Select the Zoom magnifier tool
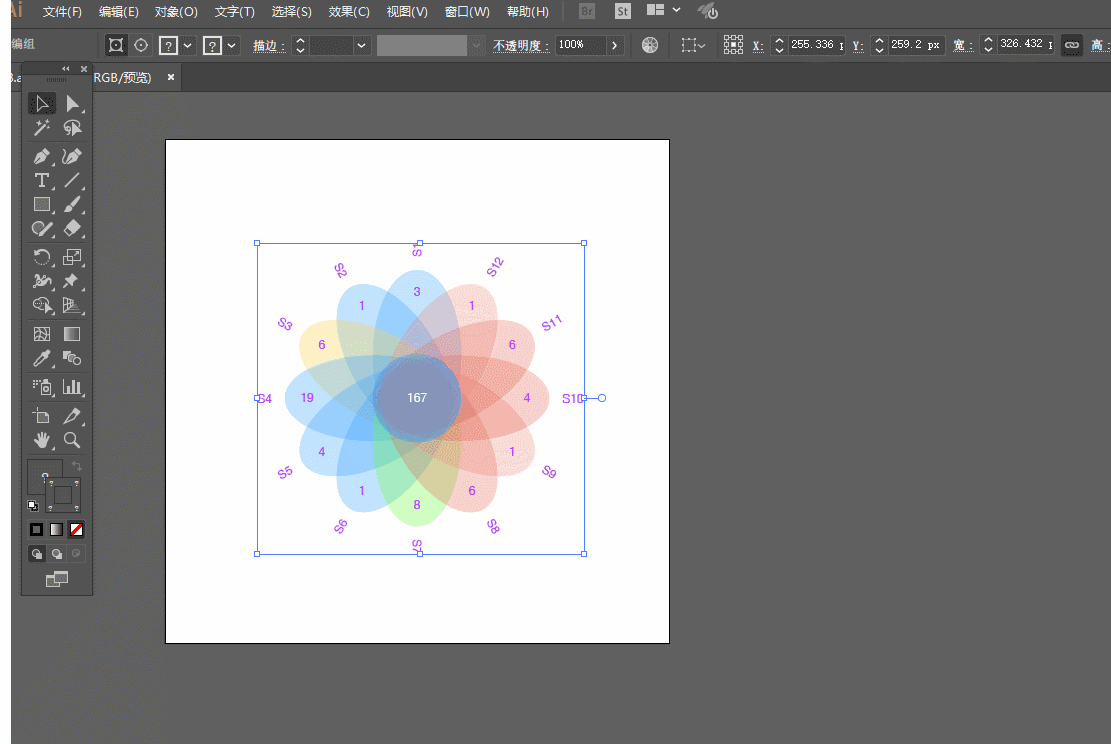1111x744 pixels. (72, 440)
